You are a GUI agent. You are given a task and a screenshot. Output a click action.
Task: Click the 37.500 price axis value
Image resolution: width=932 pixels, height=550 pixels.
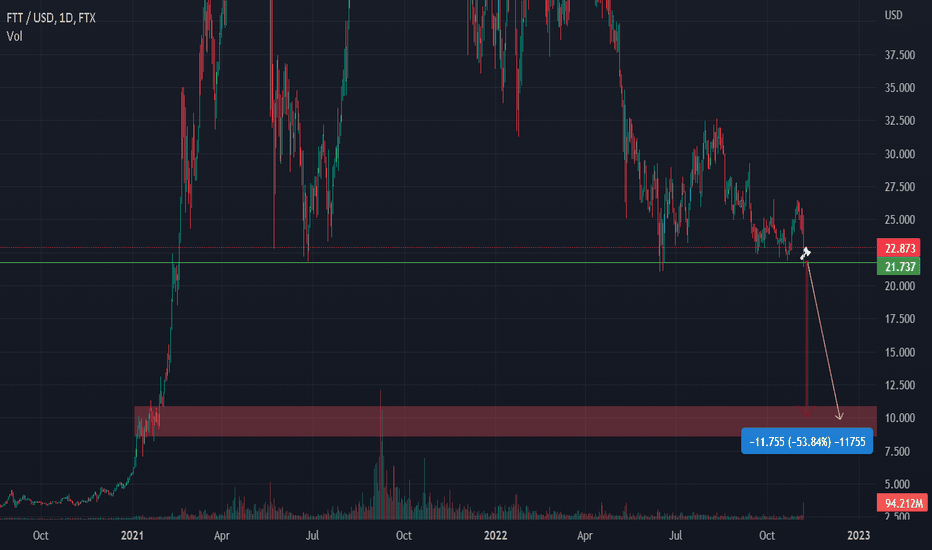pyautogui.click(x=899, y=55)
